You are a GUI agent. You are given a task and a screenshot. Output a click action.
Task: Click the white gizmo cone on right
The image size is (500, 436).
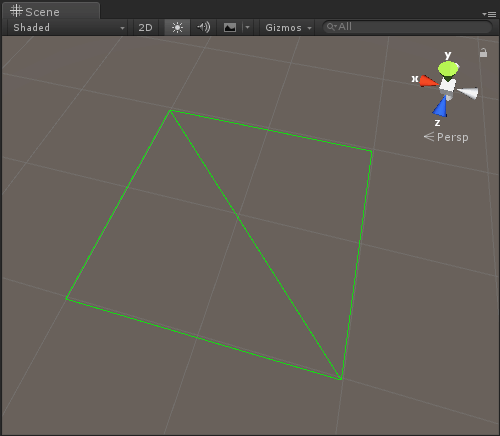click(468, 93)
